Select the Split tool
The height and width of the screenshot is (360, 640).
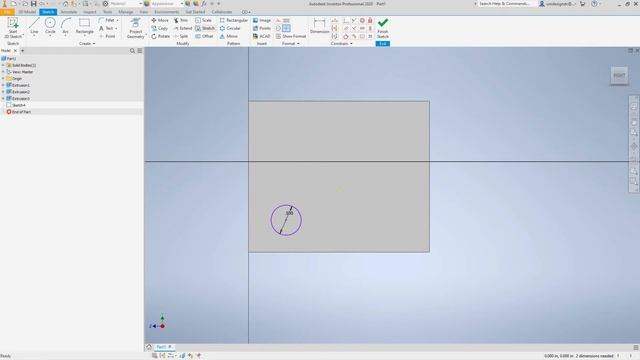click(x=181, y=36)
